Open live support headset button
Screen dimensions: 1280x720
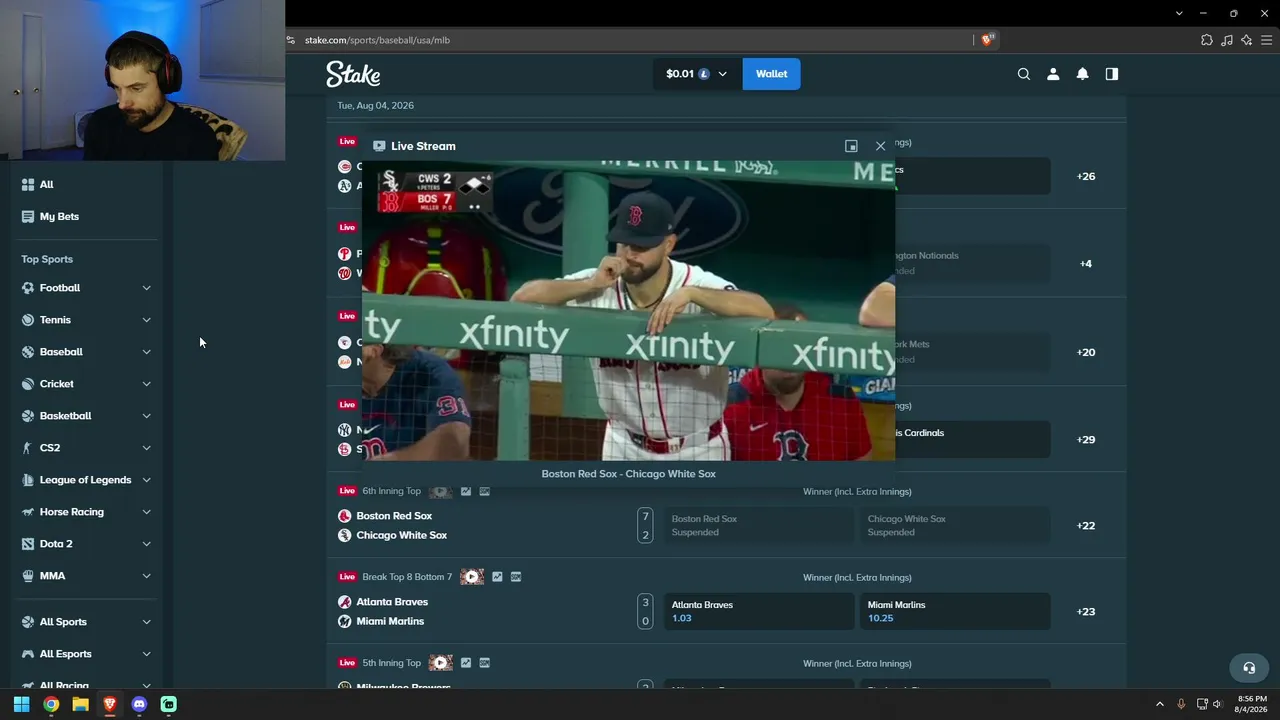click(x=1249, y=667)
